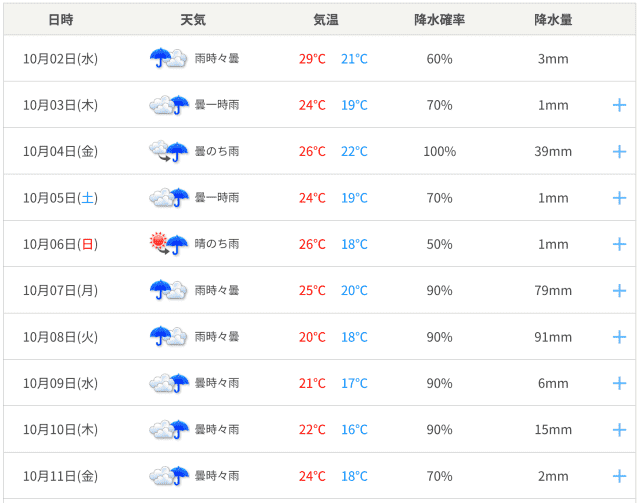This screenshot has height=503, width=640.
Task: Click the 100% precipitation probability value
Action: [x=439, y=151]
